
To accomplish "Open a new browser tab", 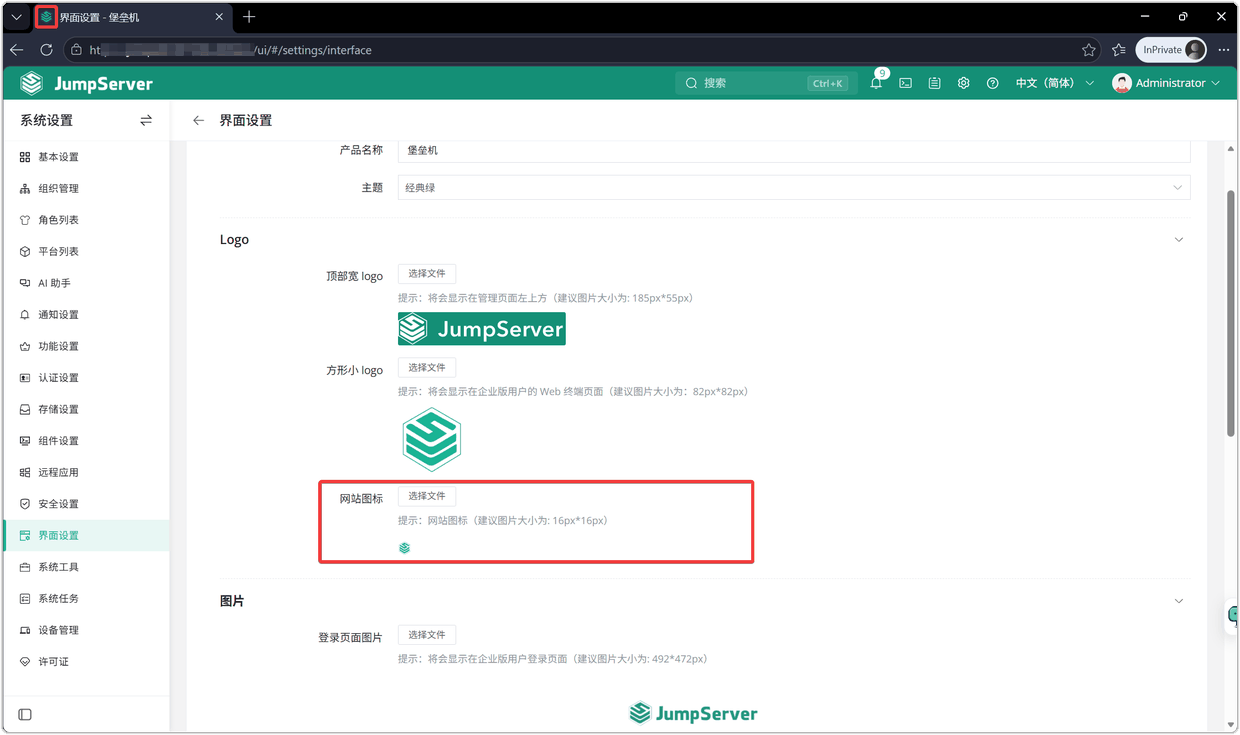I will point(249,17).
